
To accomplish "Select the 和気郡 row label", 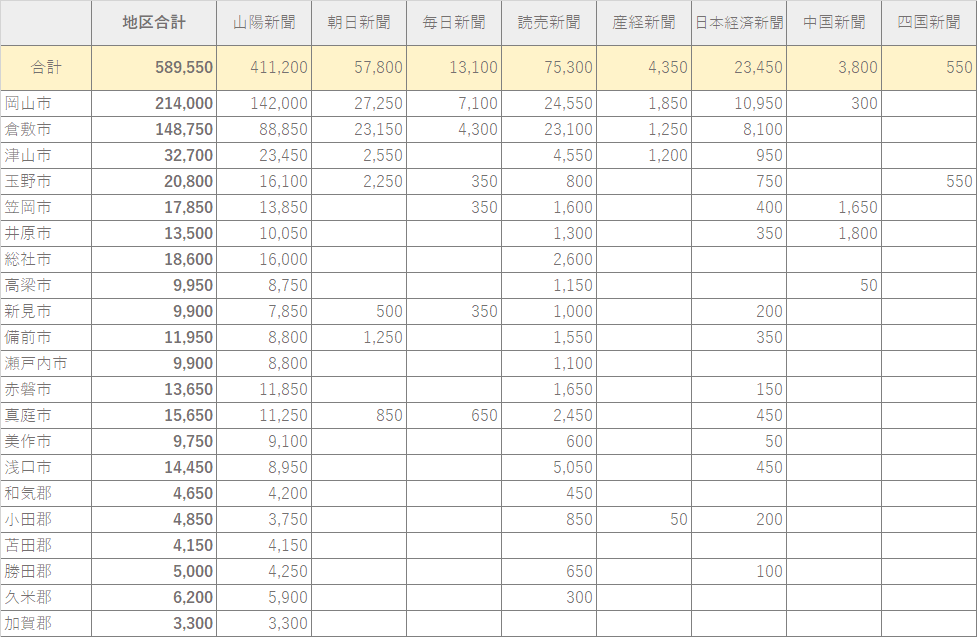I will 46,493.
